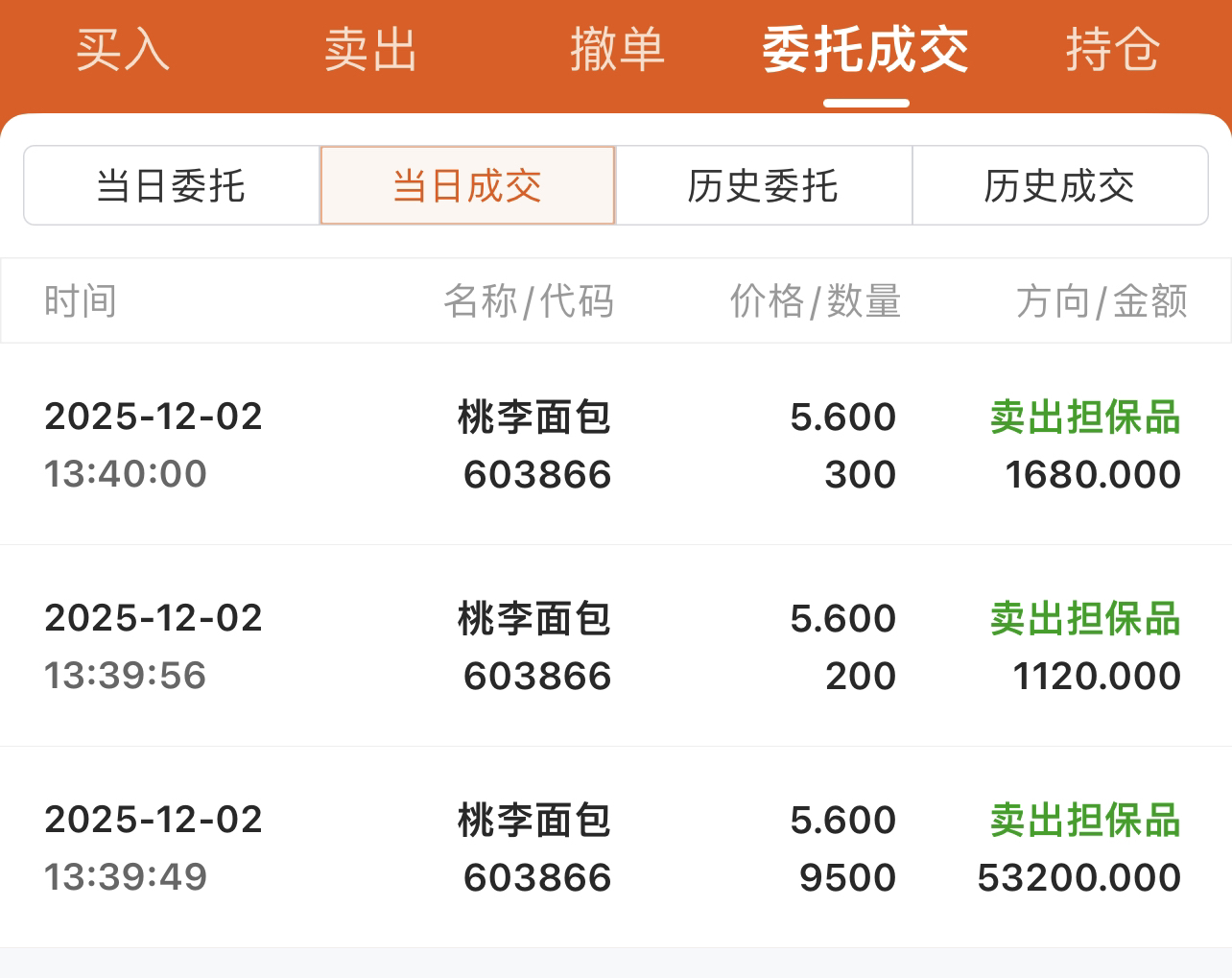The image size is (1232, 978).
Task: Select the 当日成交 filter
Action: [467, 185]
